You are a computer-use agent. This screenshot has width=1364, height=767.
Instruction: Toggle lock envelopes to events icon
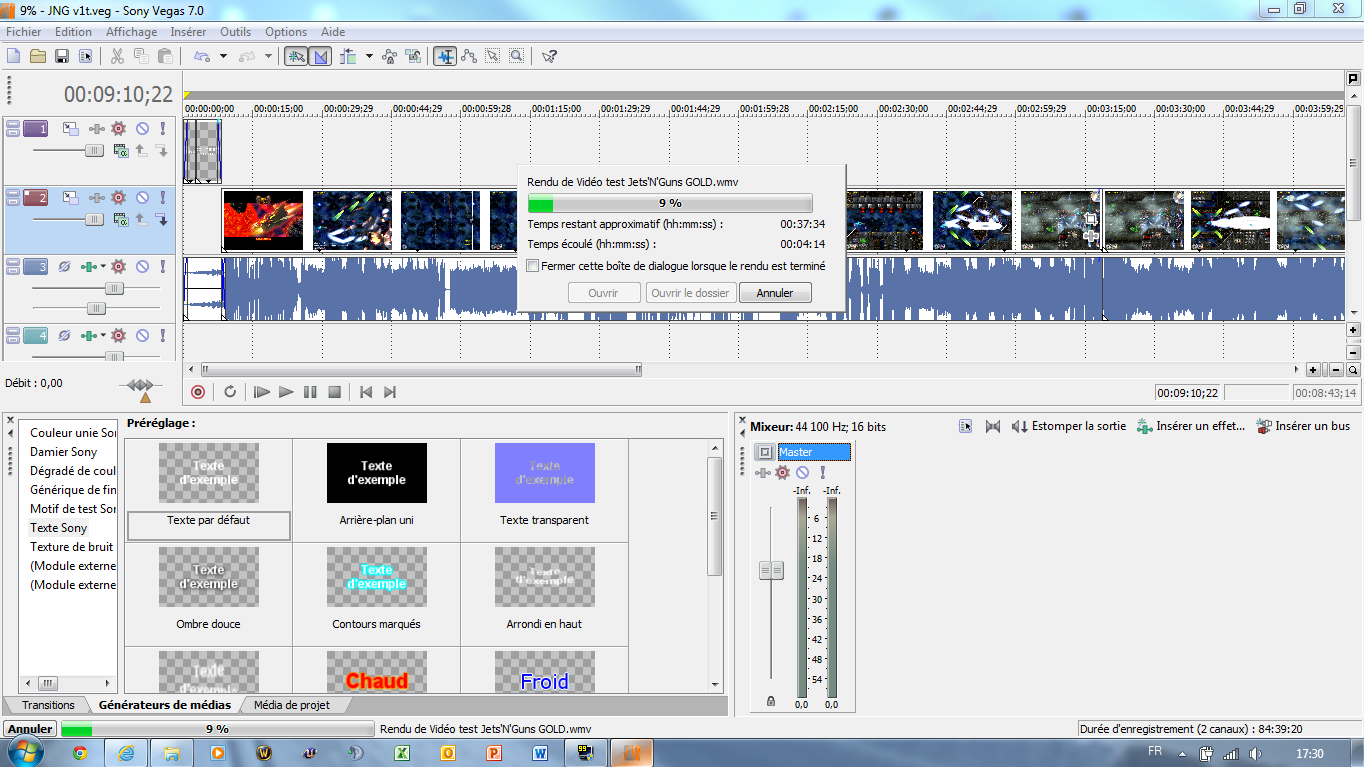coord(389,56)
